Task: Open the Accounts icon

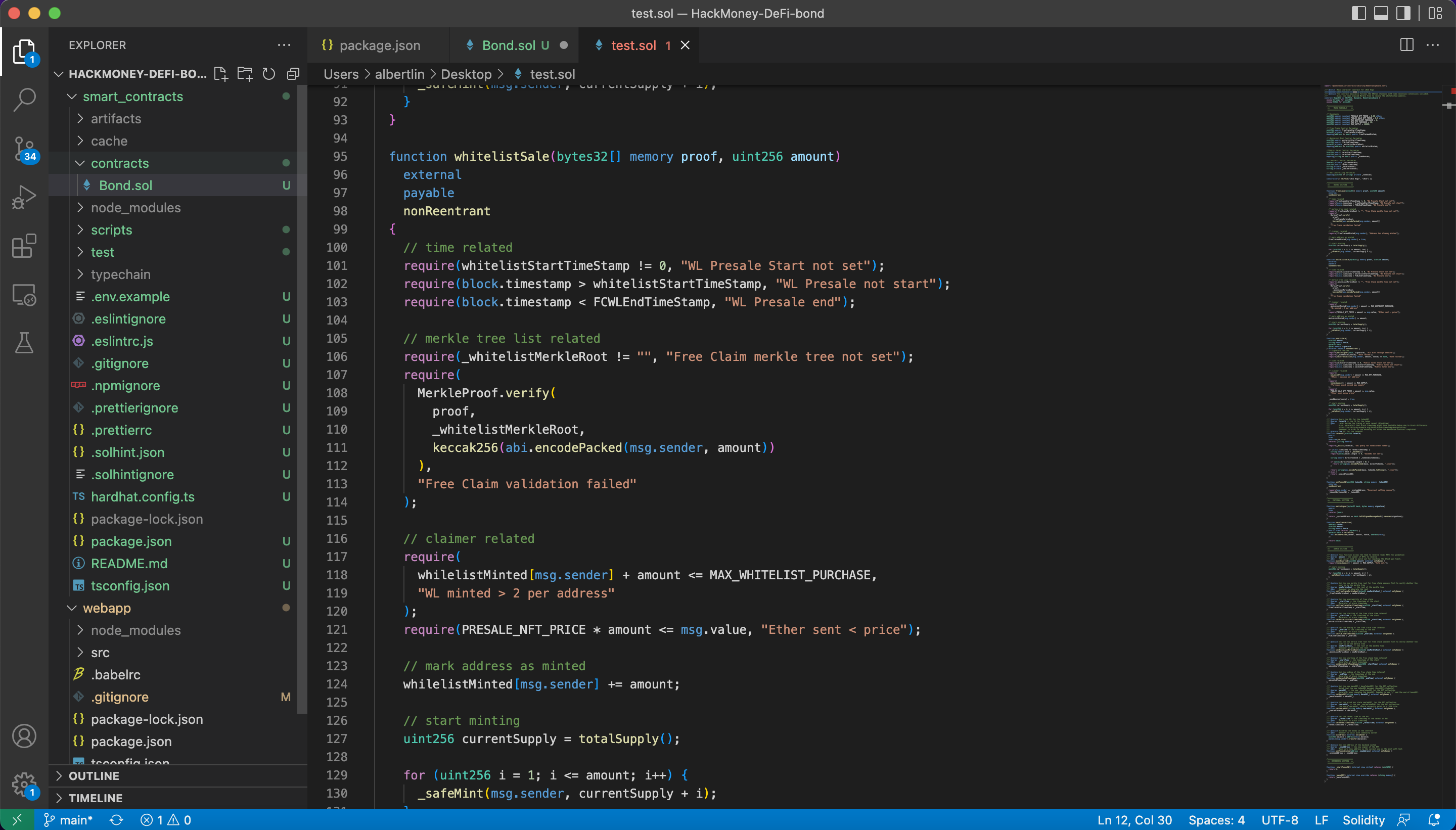Action: (x=24, y=736)
